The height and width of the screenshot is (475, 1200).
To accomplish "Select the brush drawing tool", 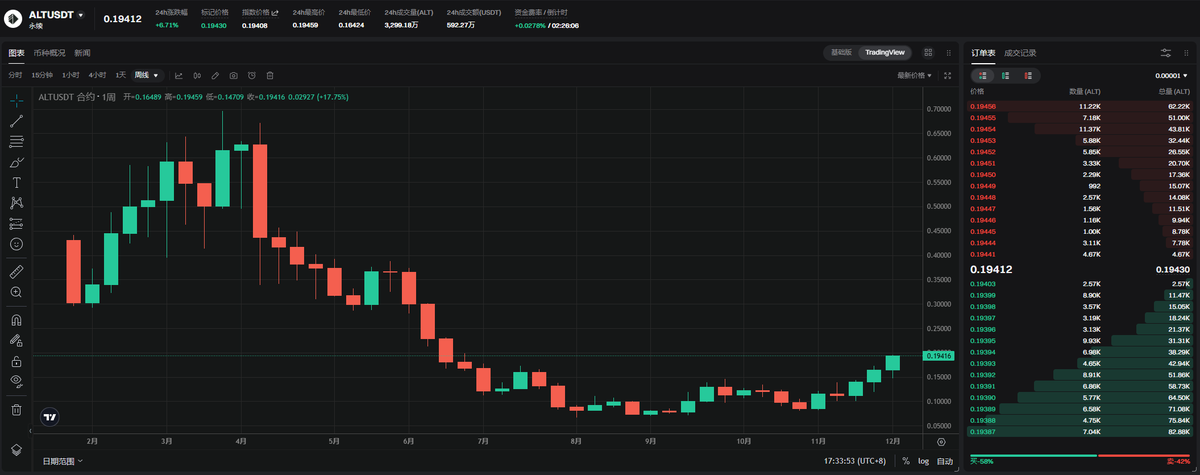I will click(16, 162).
